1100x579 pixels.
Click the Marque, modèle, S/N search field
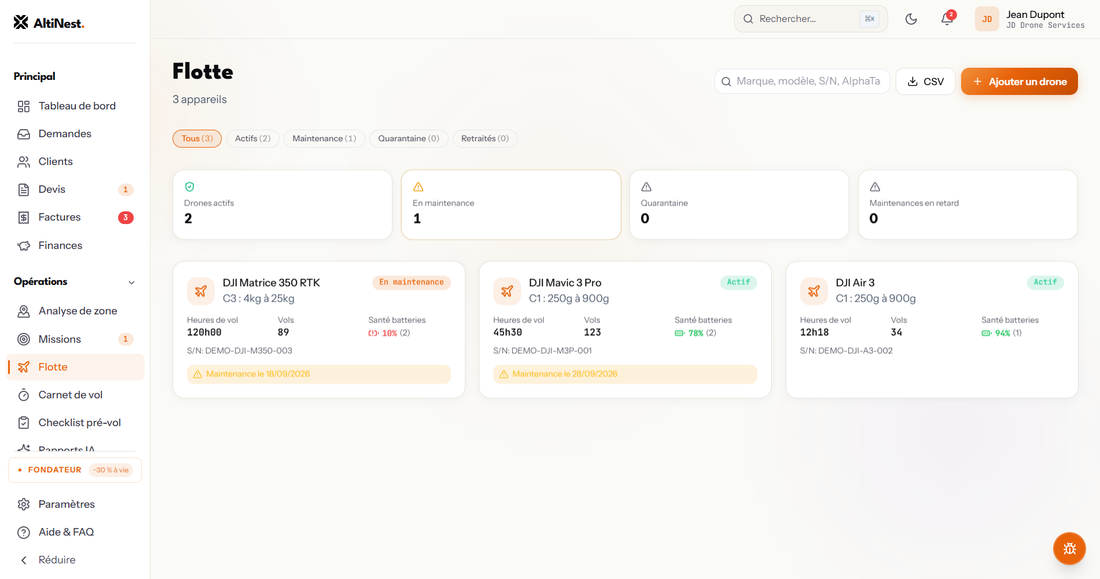pyautogui.click(x=802, y=81)
